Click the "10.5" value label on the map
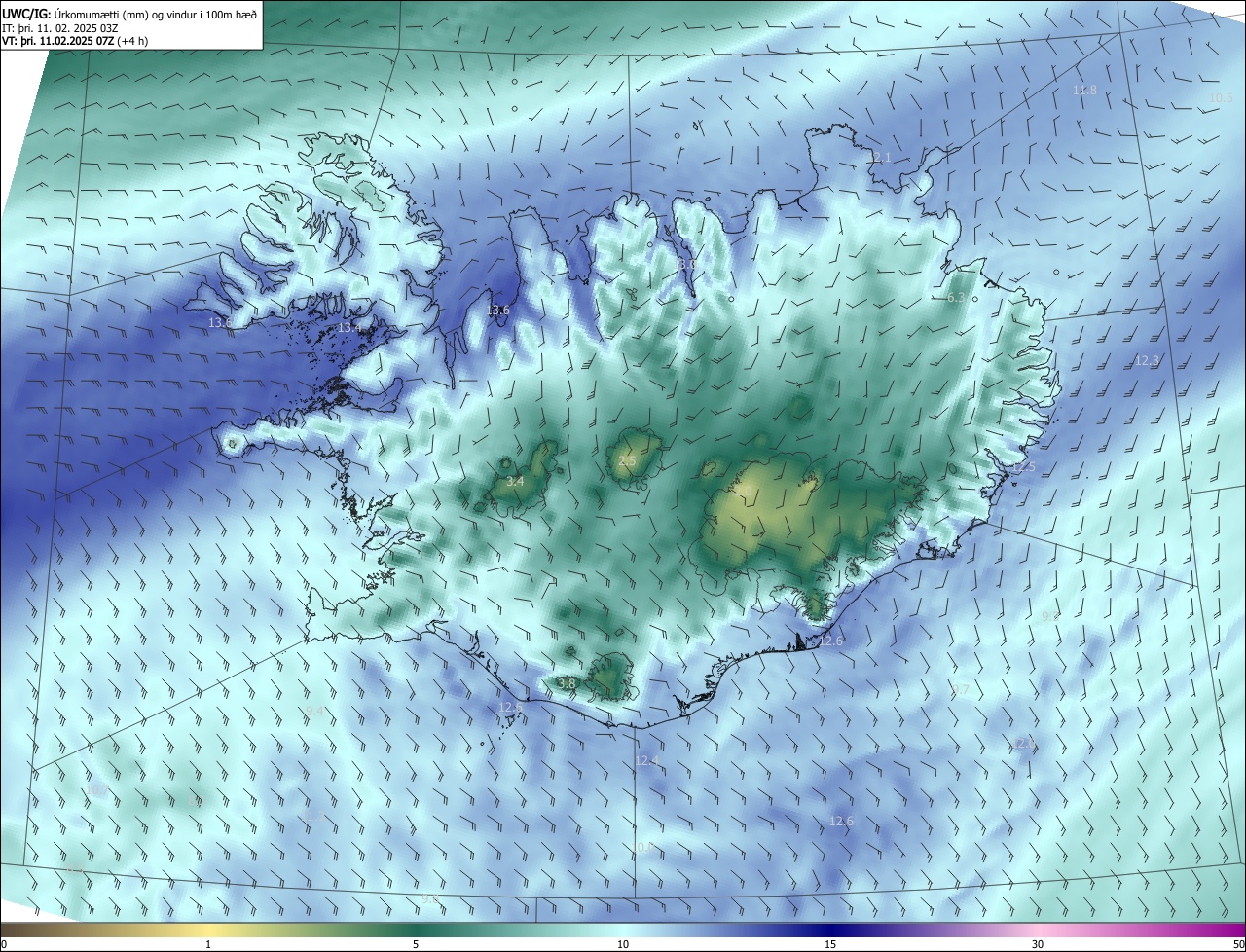The width and height of the screenshot is (1246, 952). coord(1221,98)
